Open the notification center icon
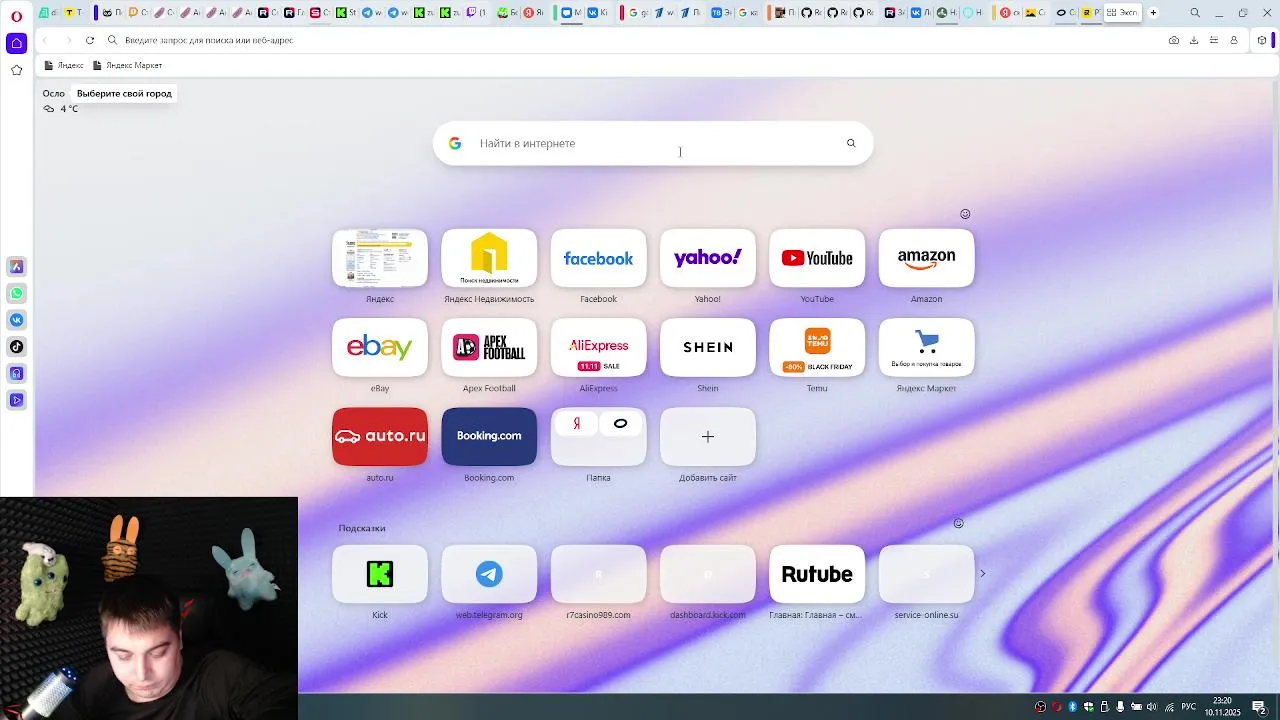The image size is (1280, 720). tap(1259, 707)
